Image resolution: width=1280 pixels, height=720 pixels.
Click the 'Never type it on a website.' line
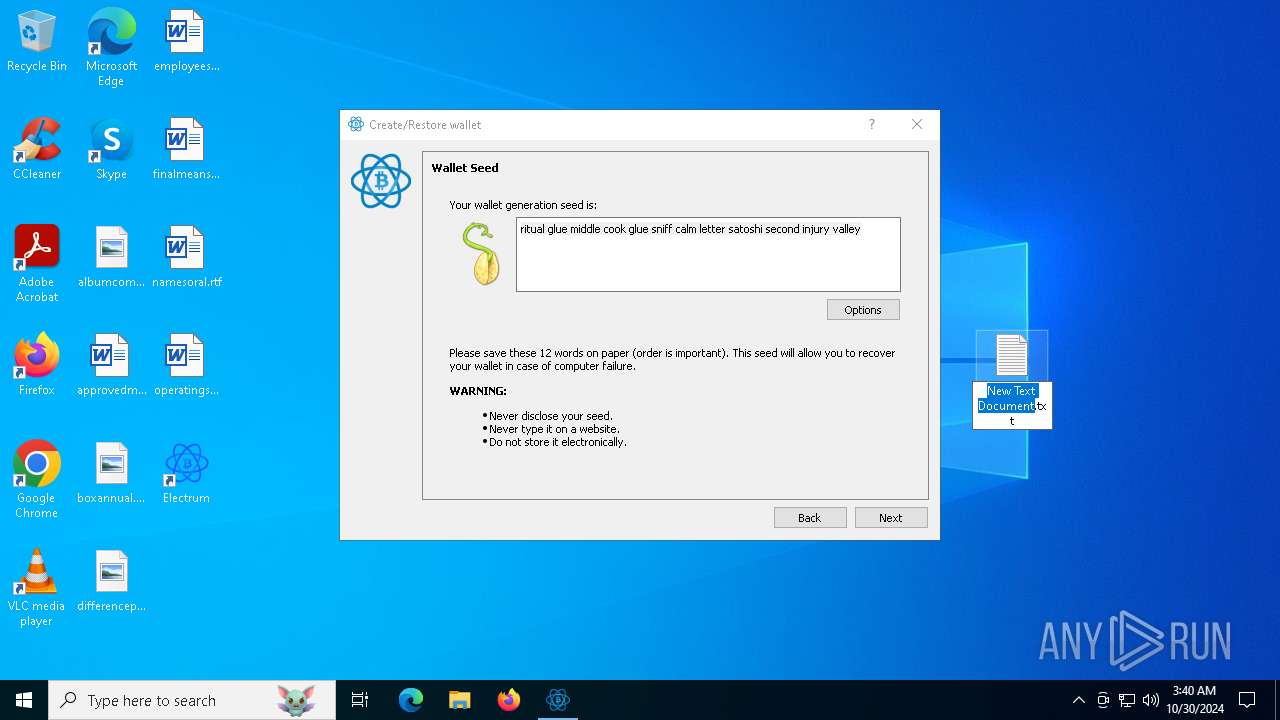tap(554, 429)
